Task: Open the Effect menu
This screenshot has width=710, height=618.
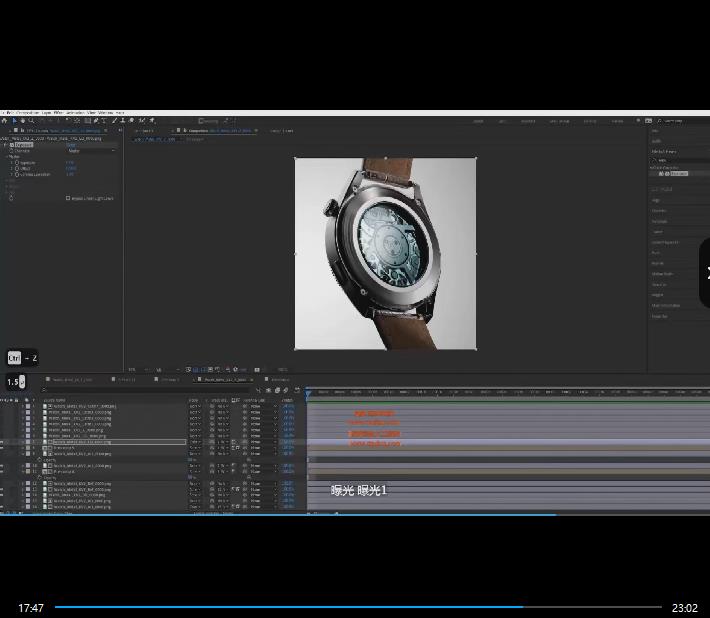Action: click(60, 113)
